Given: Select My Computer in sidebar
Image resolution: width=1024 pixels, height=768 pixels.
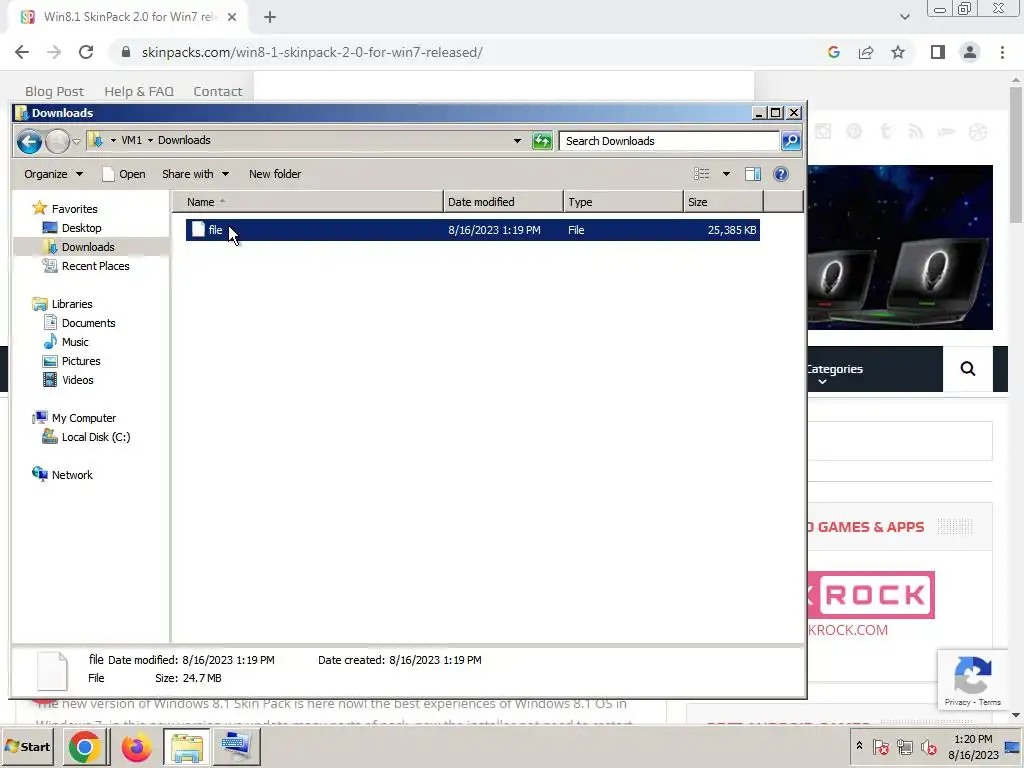Looking at the screenshot, I should (x=84, y=418).
